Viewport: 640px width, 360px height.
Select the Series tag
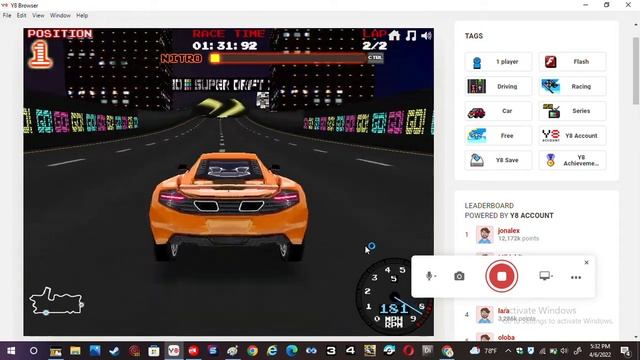pyautogui.click(x=572, y=111)
